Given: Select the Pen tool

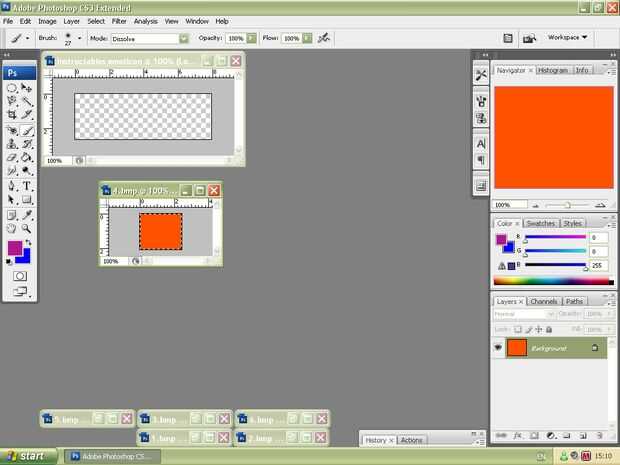Looking at the screenshot, I should 12,186.
